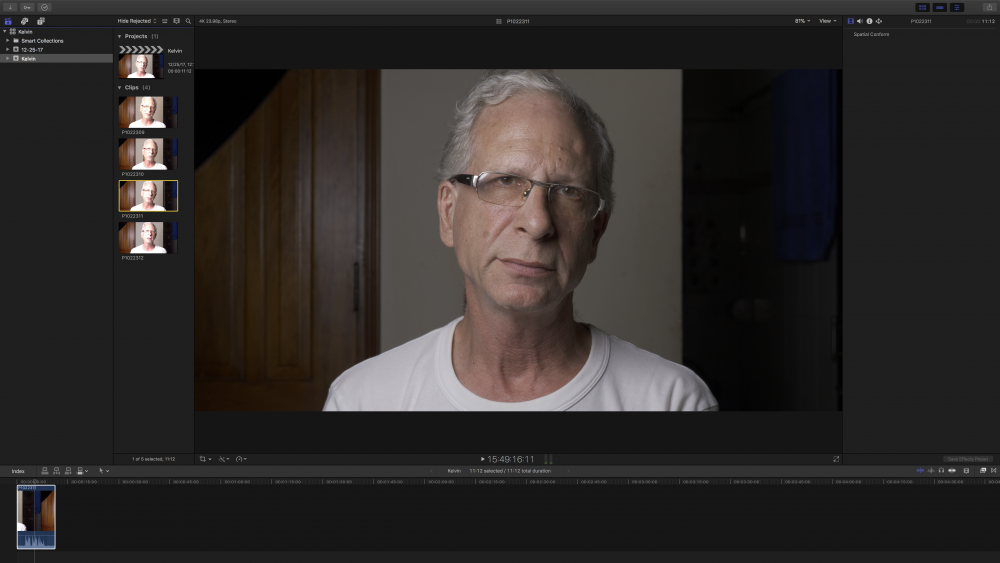Show the Titles and Generators sidebar

click(41, 21)
